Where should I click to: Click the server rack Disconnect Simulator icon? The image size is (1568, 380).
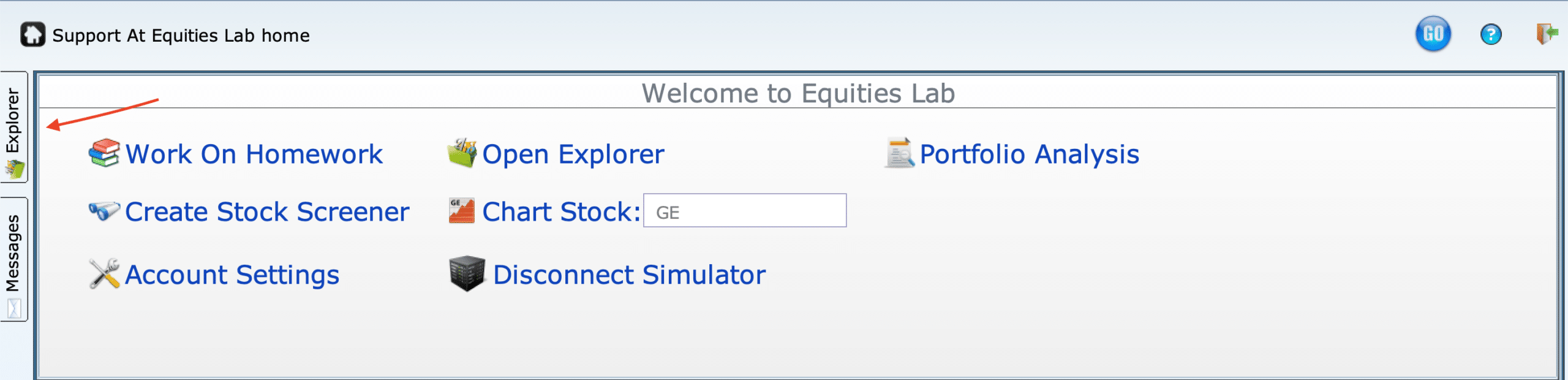467,273
